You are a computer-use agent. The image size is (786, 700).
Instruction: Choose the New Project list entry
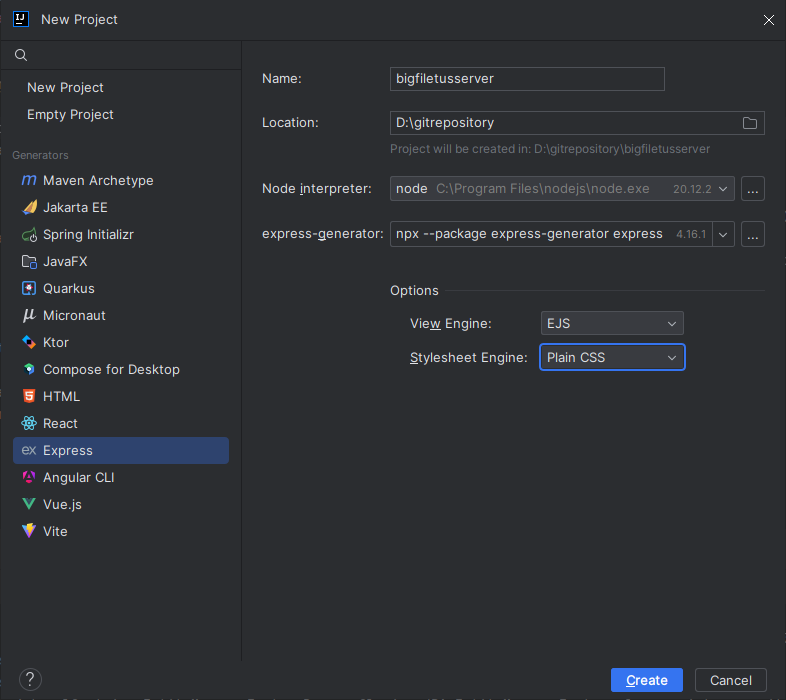[65, 88]
